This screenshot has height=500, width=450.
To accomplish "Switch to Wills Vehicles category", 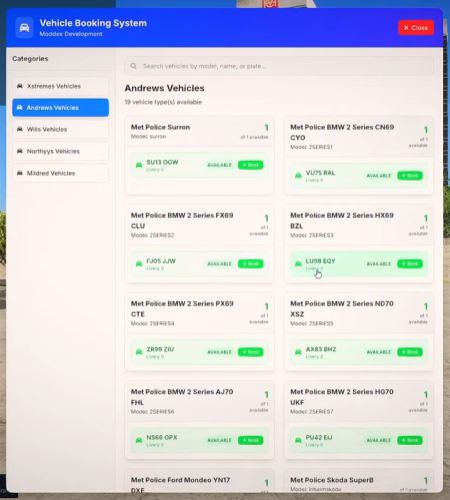I will [60, 129].
